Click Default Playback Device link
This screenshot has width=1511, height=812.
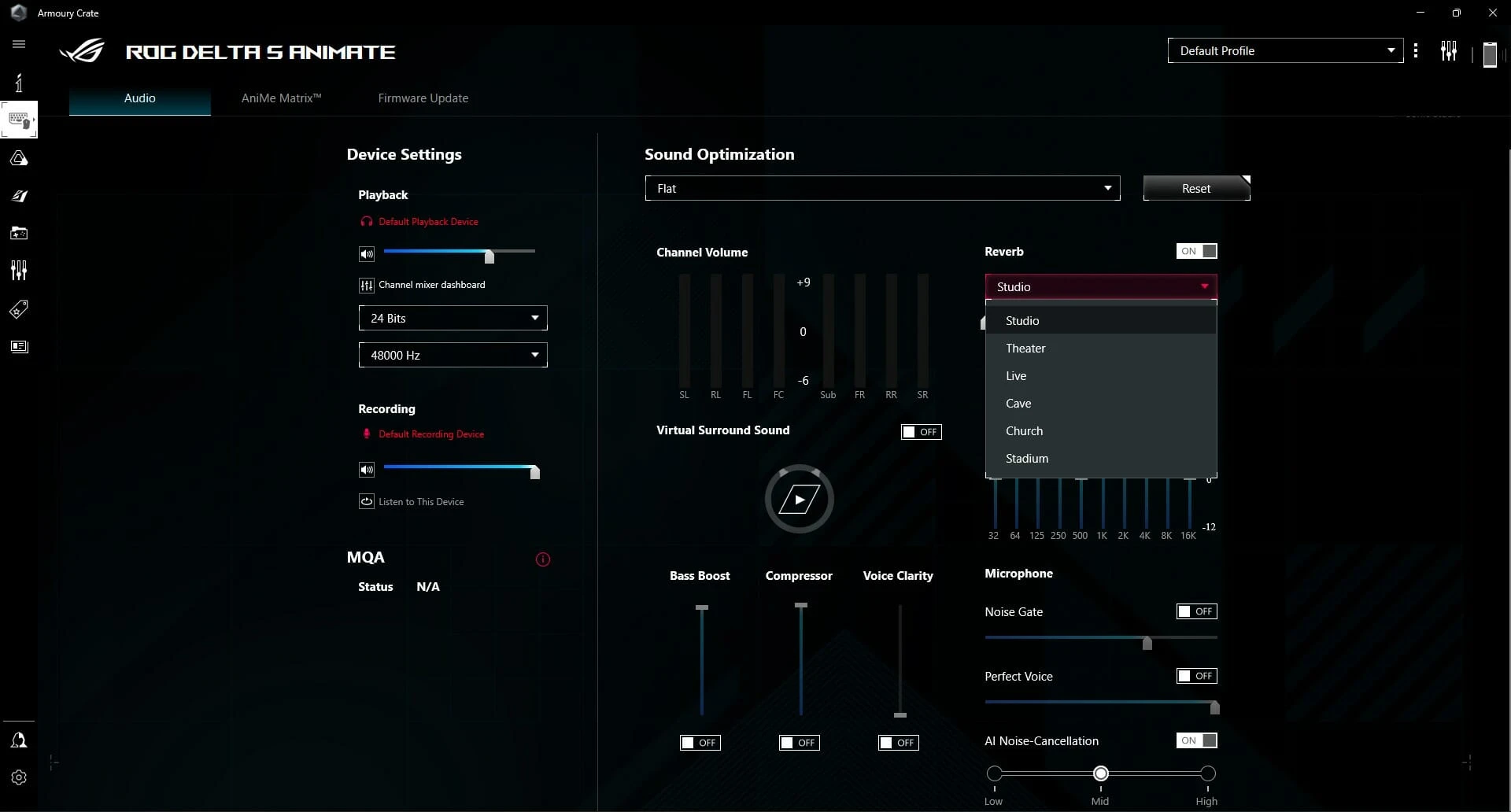[x=428, y=222]
